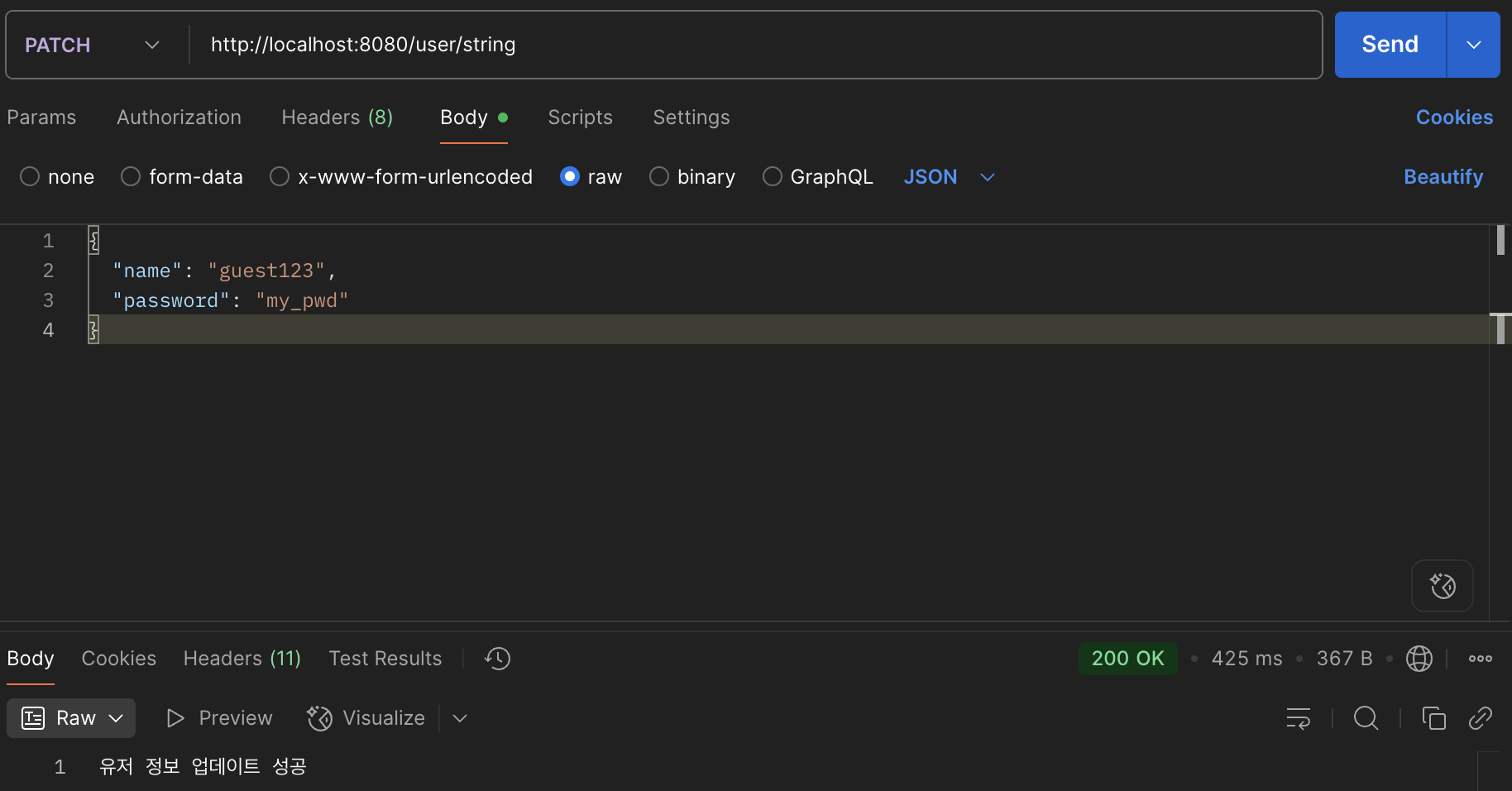Open the Test Results tab
1512x791 pixels.
click(x=385, y=659)
